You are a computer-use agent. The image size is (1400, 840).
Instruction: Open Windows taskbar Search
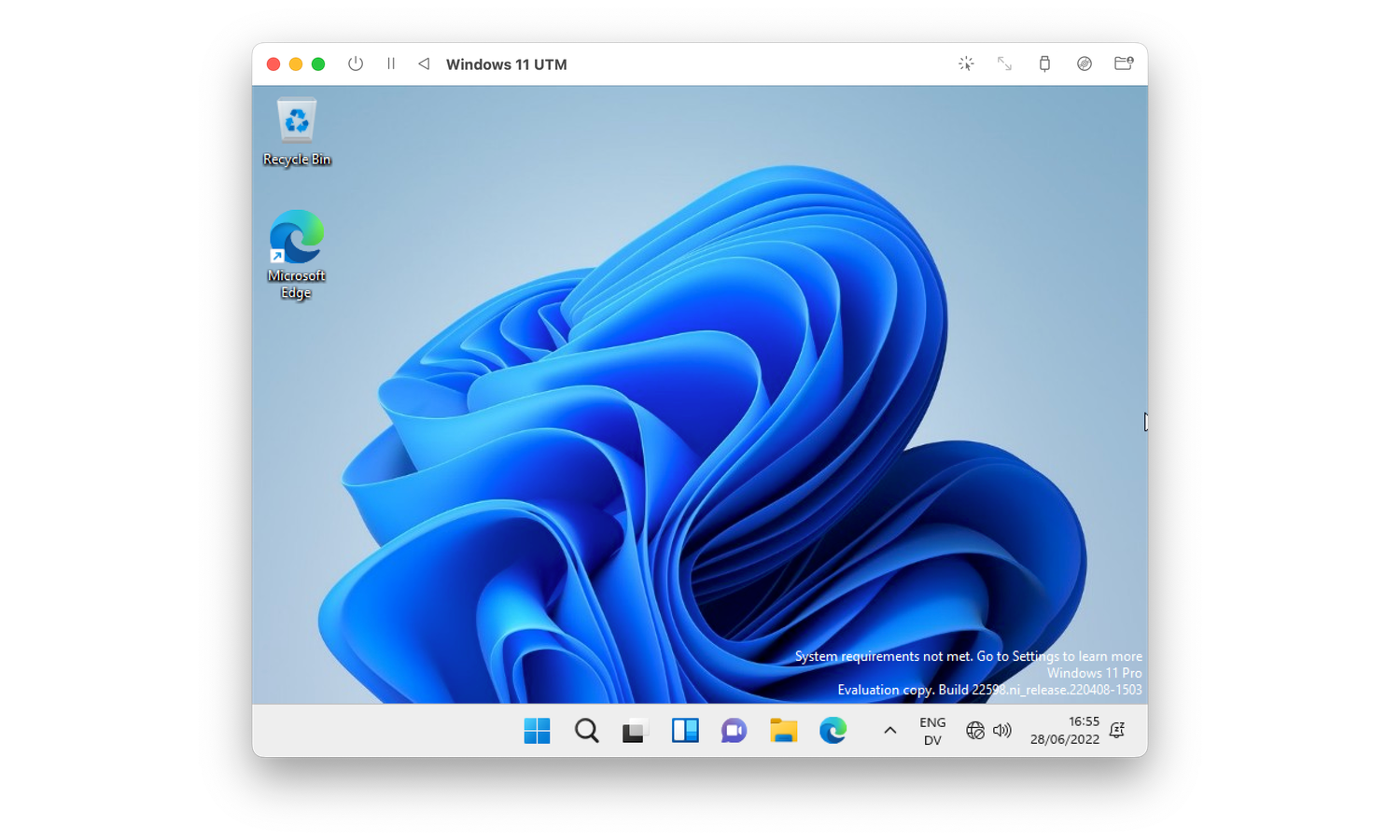586,731
